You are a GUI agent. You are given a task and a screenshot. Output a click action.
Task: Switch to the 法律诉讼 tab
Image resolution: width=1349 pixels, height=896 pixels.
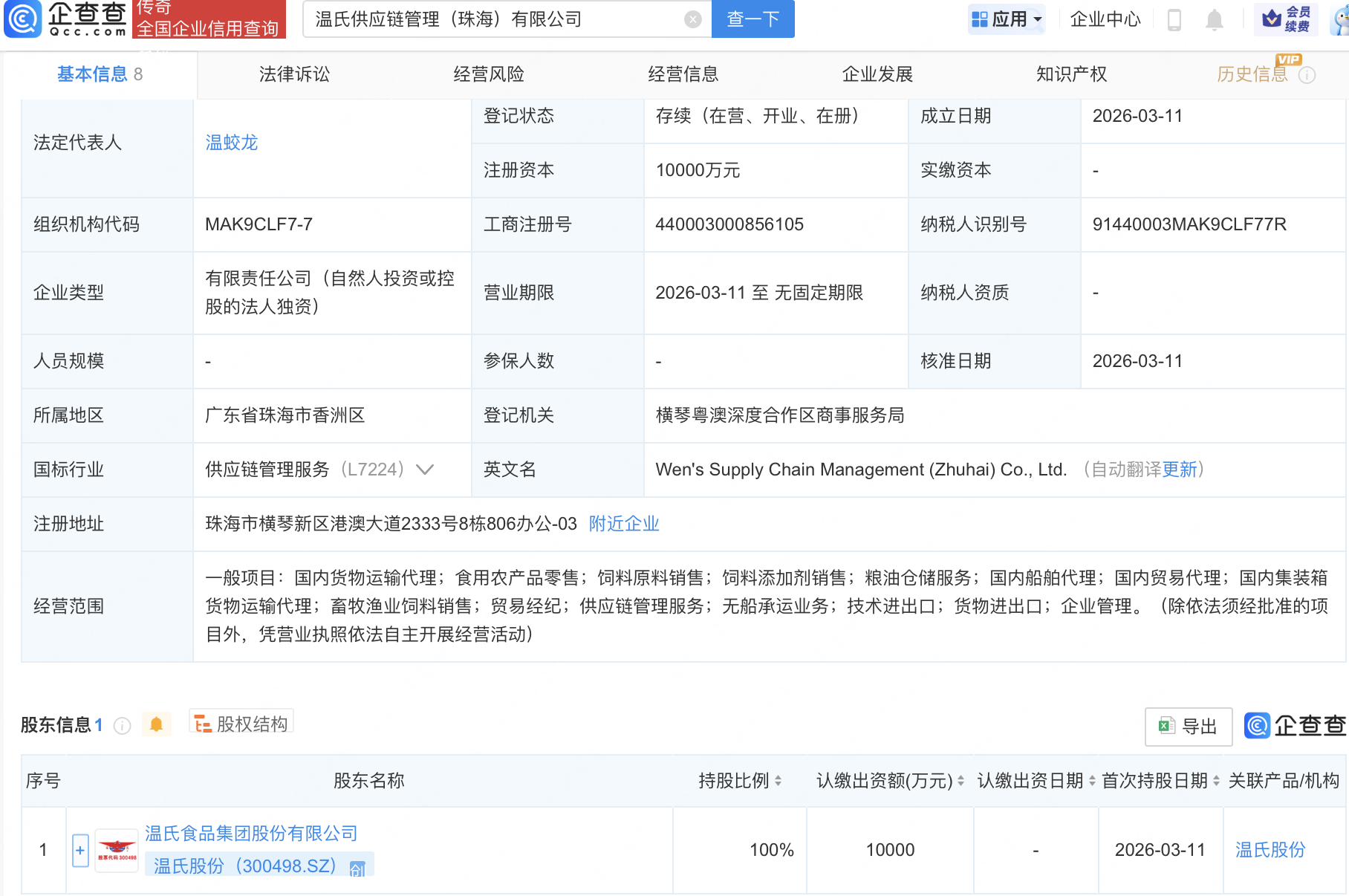294,74
